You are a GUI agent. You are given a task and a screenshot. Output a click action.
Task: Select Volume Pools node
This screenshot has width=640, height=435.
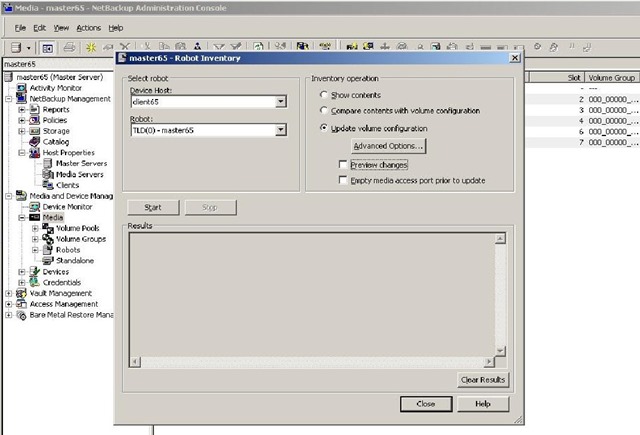coord(78,228)
